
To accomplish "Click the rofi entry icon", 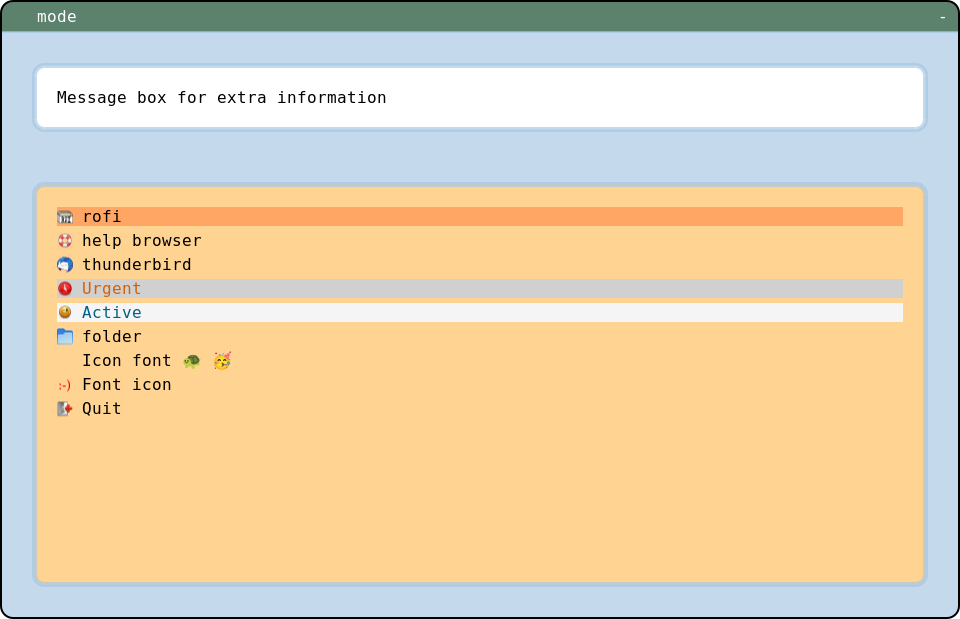I will [x=65, y=217].
